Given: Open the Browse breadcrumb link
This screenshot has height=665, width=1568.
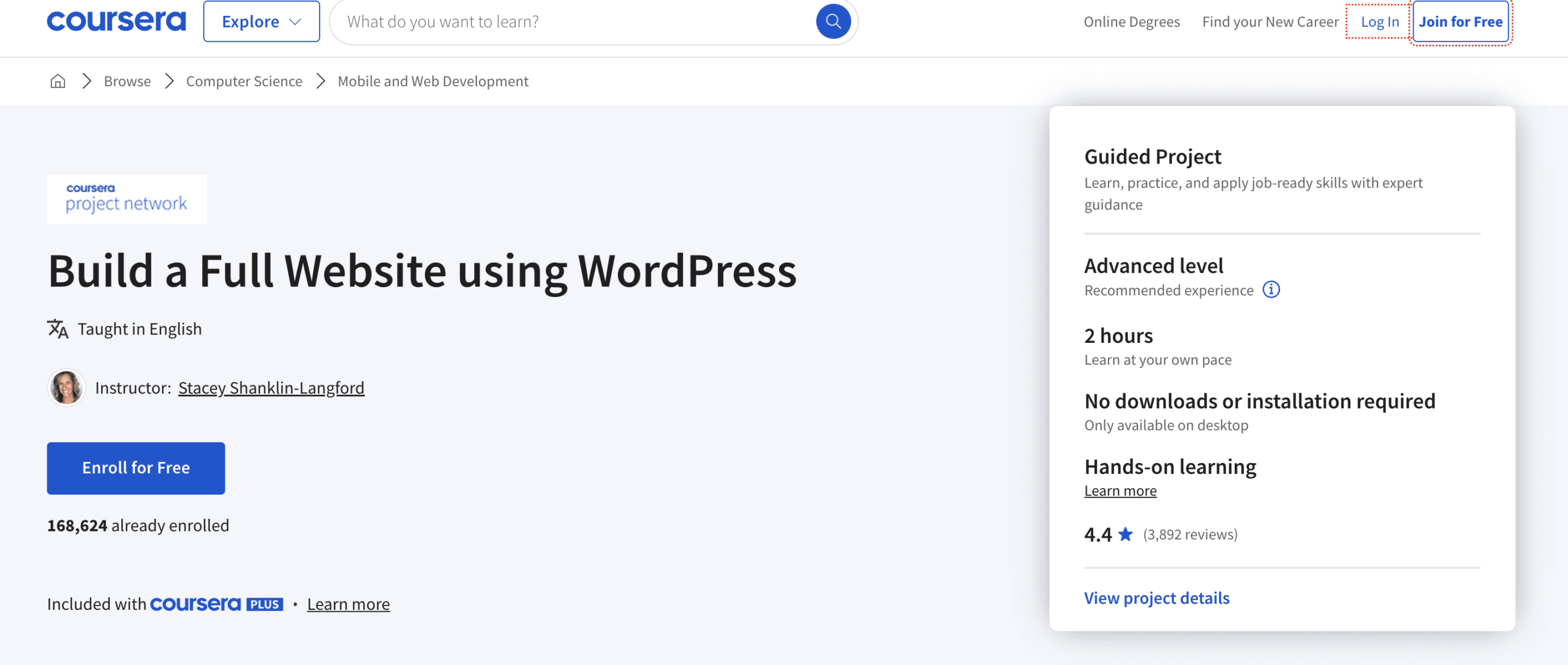Looking at the screenshot, I should (127, 80).
